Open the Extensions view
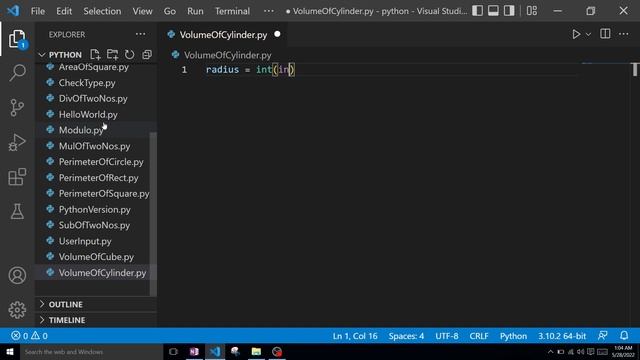Image resolution: width=640 pixels, height=360 pixels. coord(17,177)
